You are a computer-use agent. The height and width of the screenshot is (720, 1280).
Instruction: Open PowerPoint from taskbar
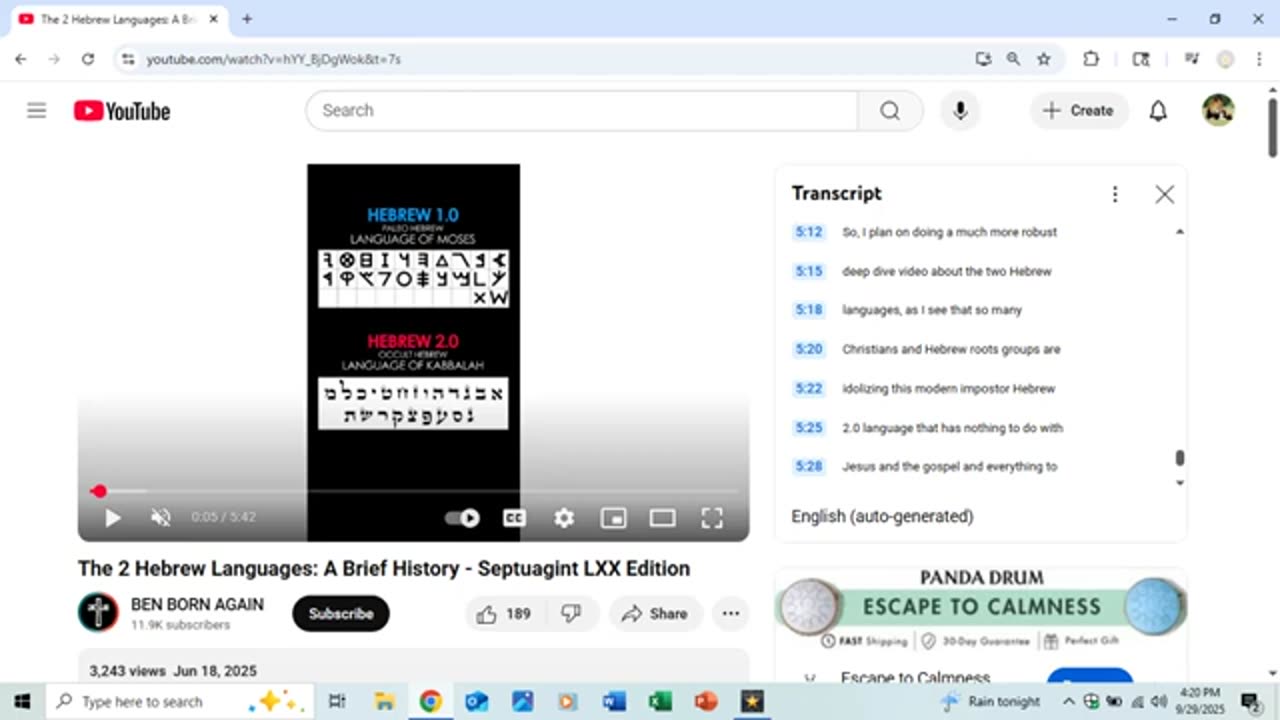click(x=706, y=701)
